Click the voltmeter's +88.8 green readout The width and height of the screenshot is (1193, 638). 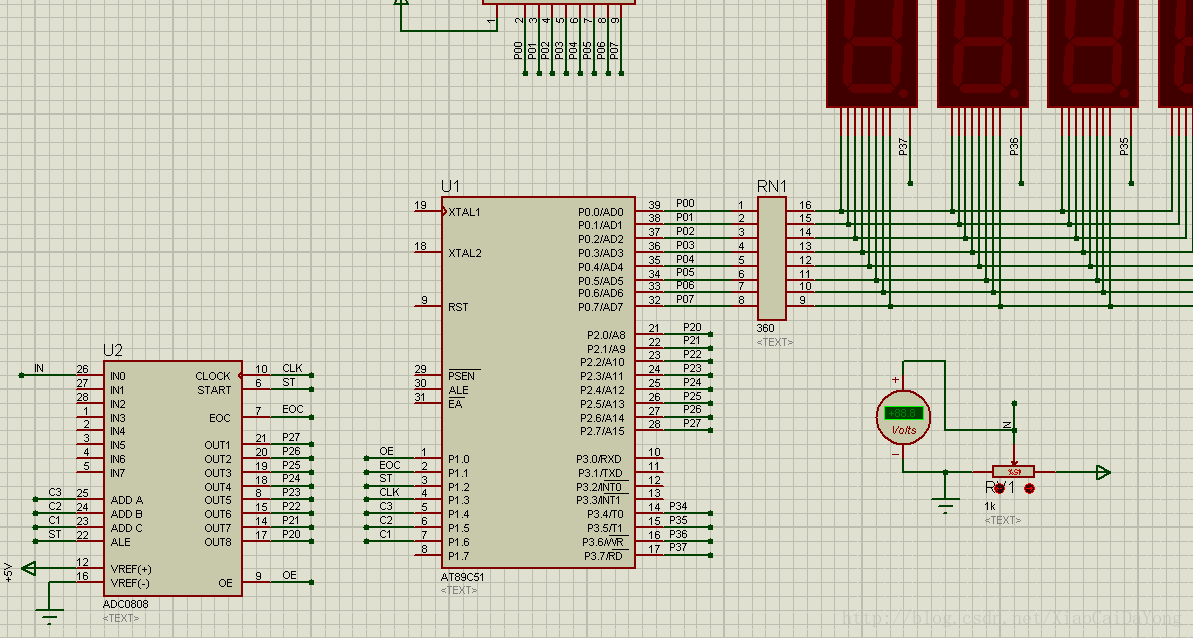coord(903,413)
